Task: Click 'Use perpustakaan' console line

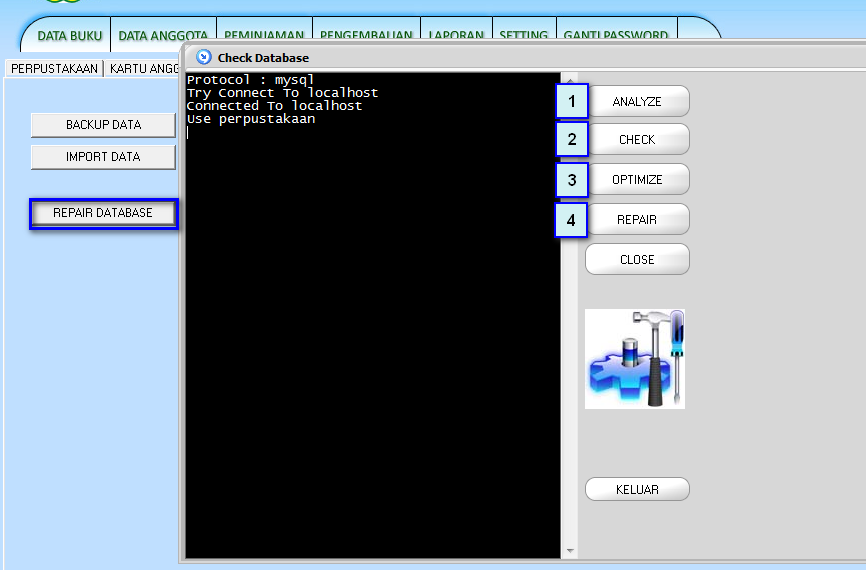Action: (x=251, y=119)
